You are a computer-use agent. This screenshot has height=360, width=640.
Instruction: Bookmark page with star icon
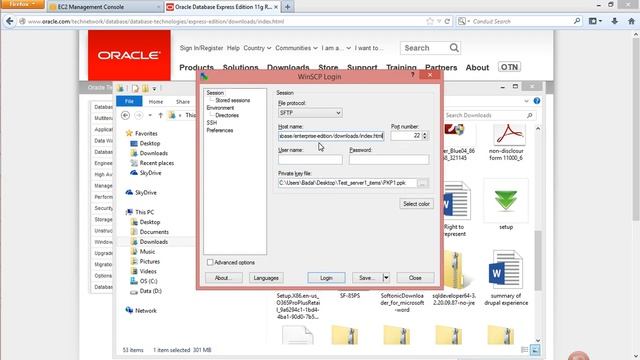pyautogui.click(x=429, y=21)
